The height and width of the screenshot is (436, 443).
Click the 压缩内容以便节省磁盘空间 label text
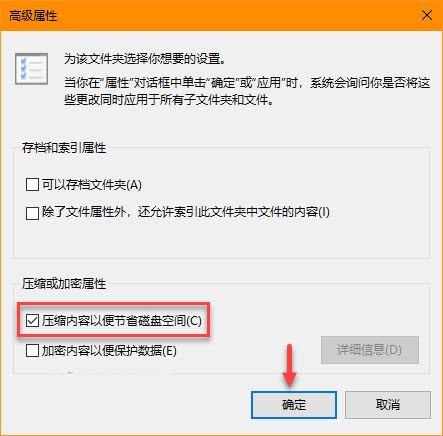122,321
